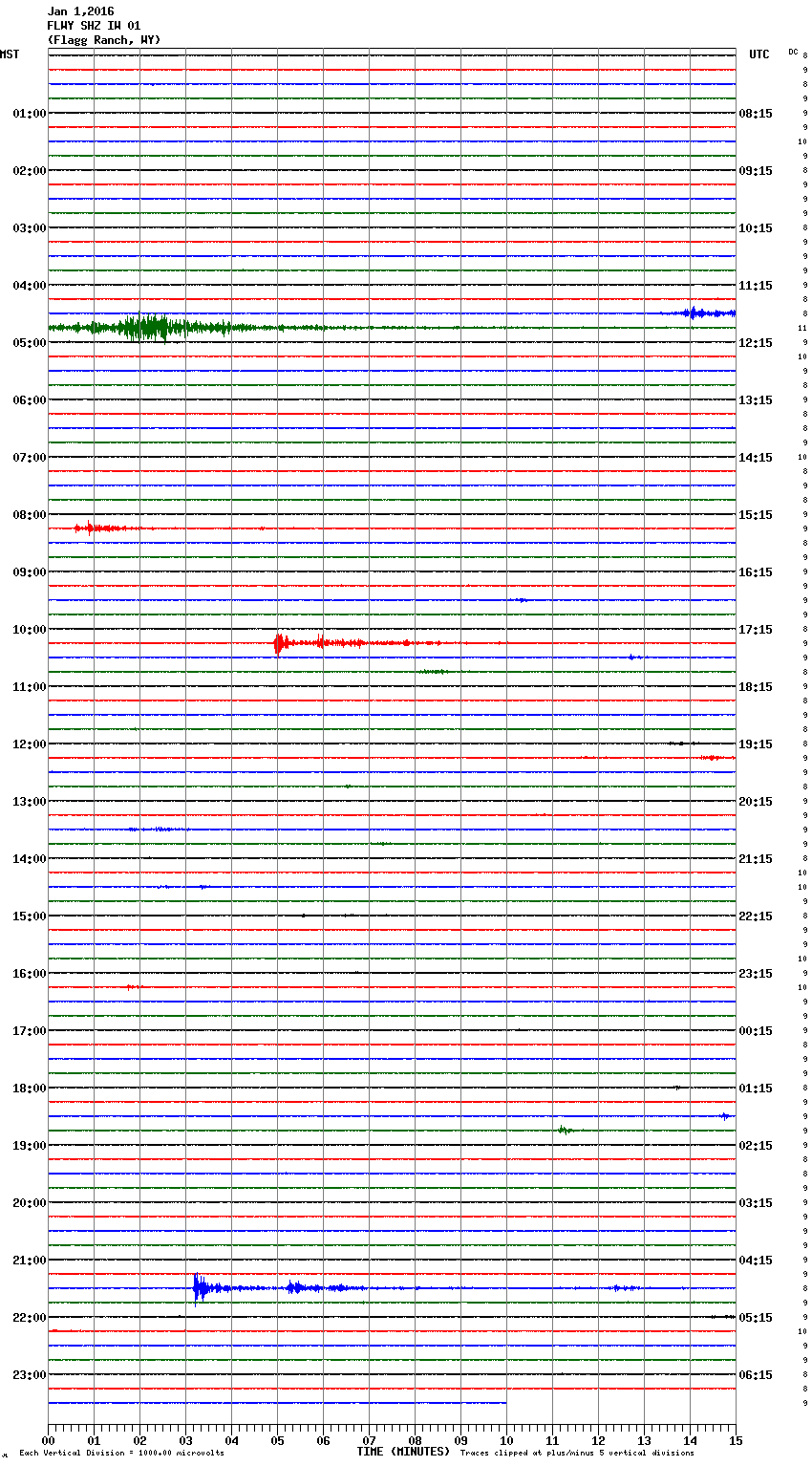Click the 22:15 UTC time label
812x1466 pixels.
pos(756,916)
